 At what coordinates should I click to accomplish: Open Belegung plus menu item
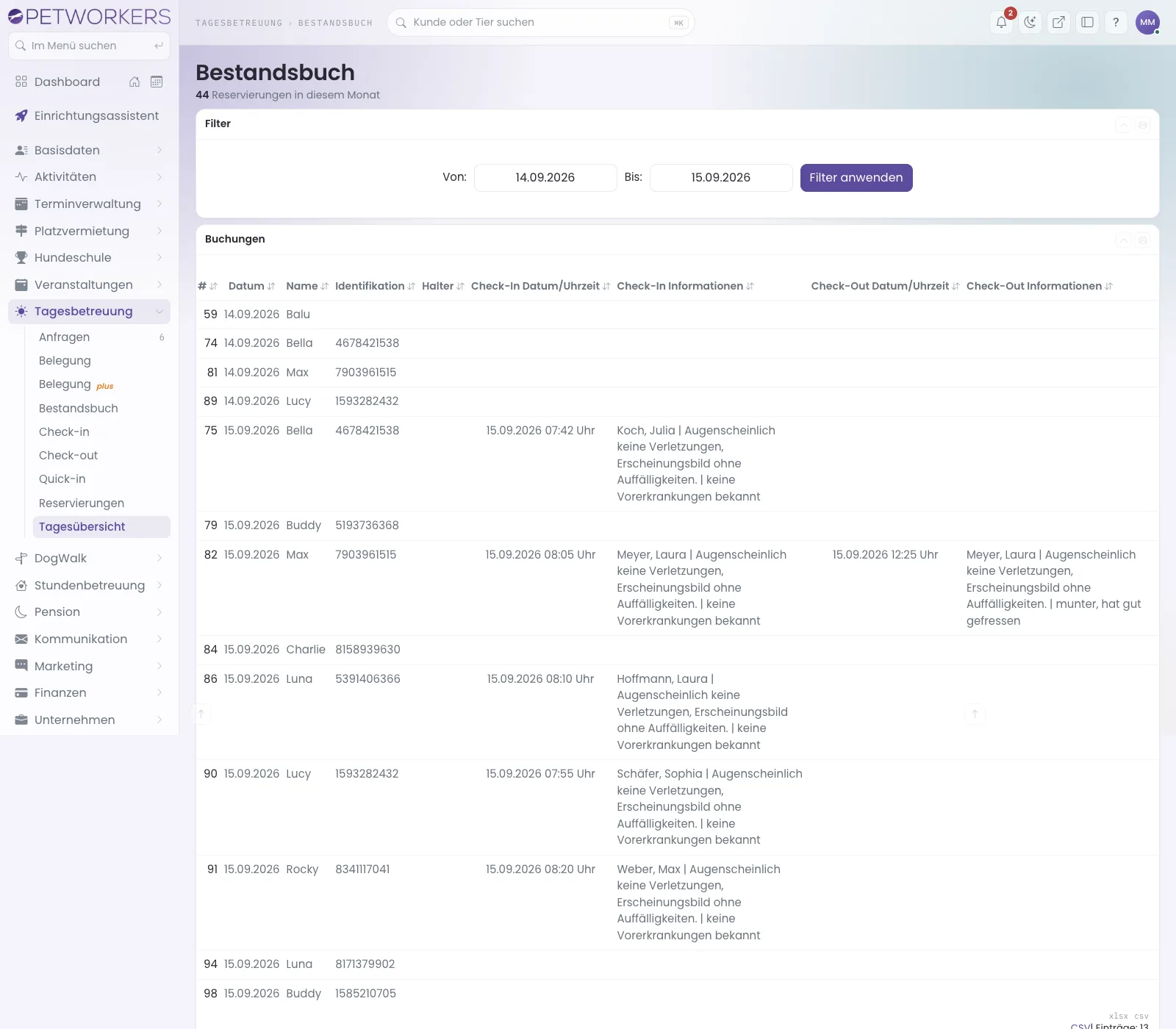click(x=101, y=384)
